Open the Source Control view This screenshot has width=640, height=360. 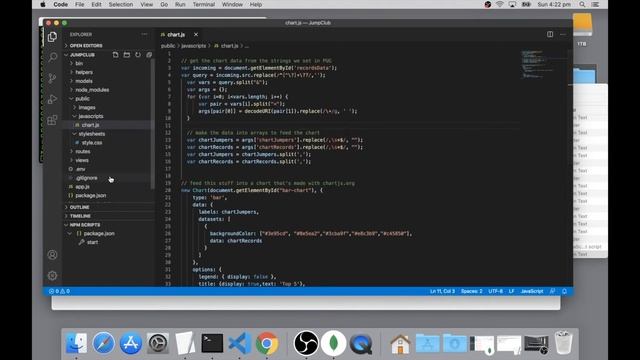pyautogui.click(x=52, y=78)
